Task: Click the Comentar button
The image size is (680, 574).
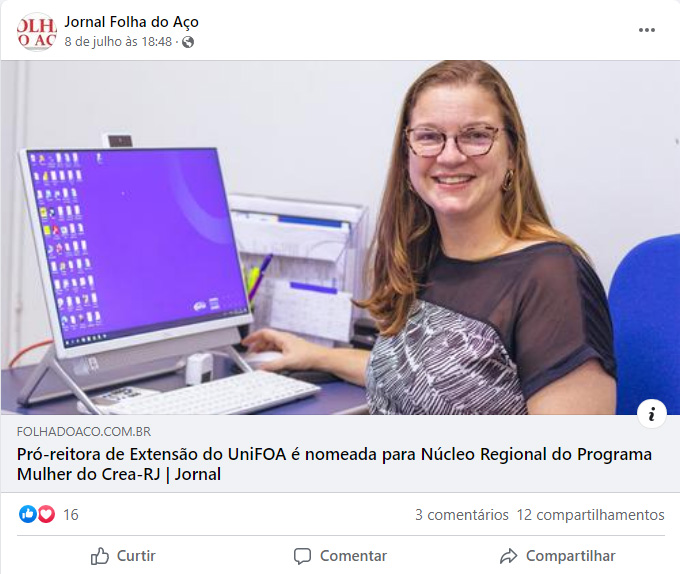Action: click(x=340, y=556)
